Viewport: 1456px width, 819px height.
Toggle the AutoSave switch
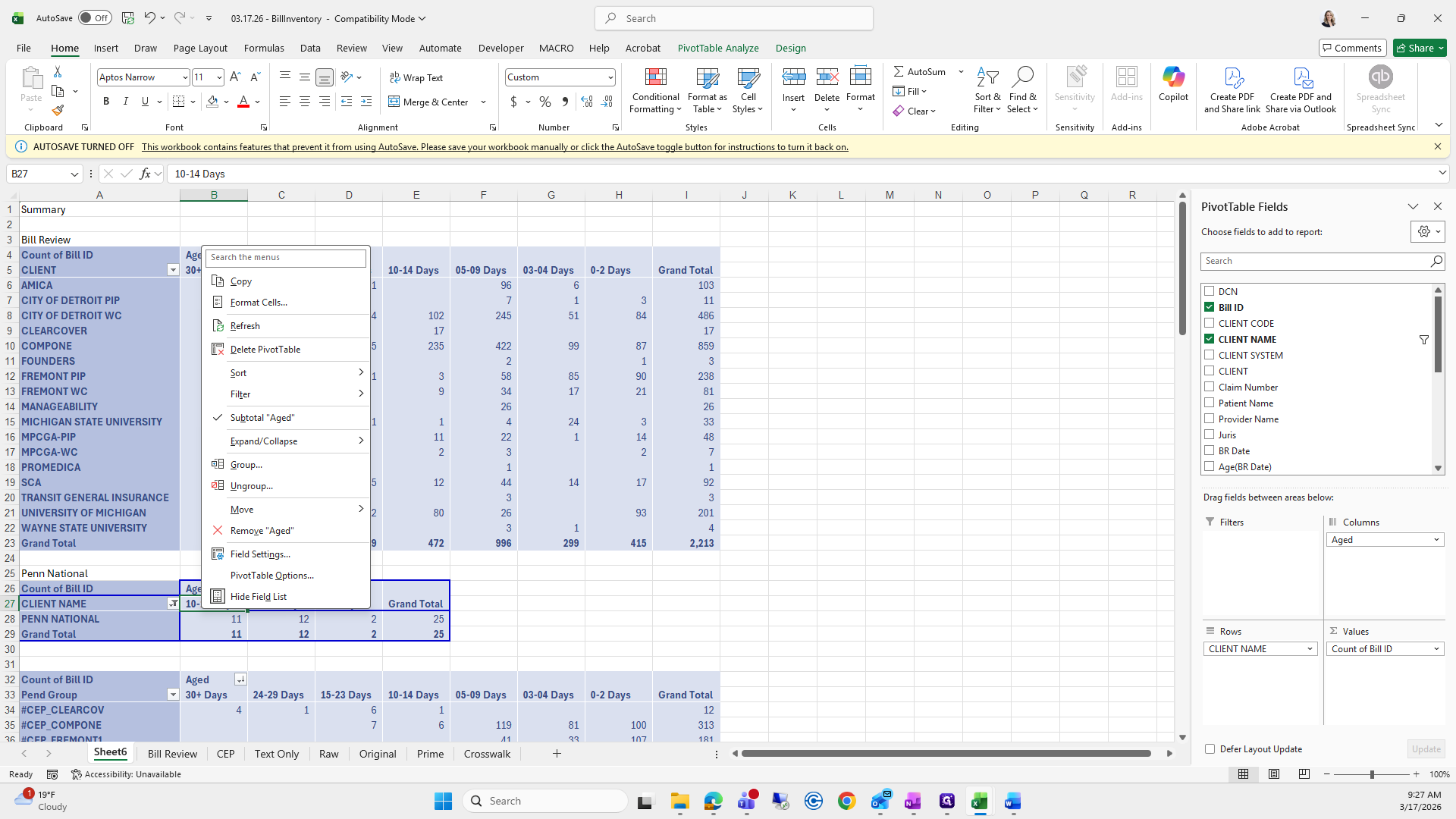(x=95, y=18)
